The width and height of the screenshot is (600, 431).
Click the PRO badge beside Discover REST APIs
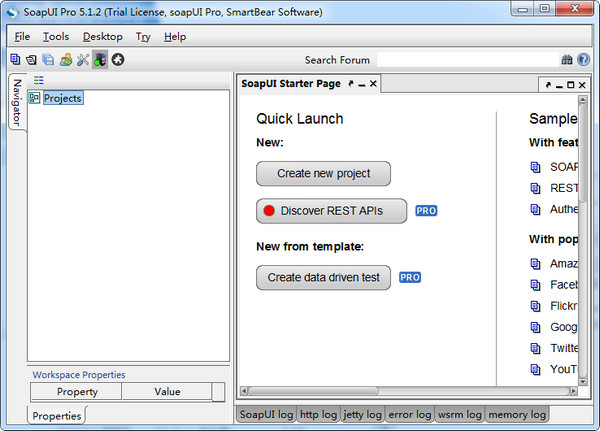[426, 211]
